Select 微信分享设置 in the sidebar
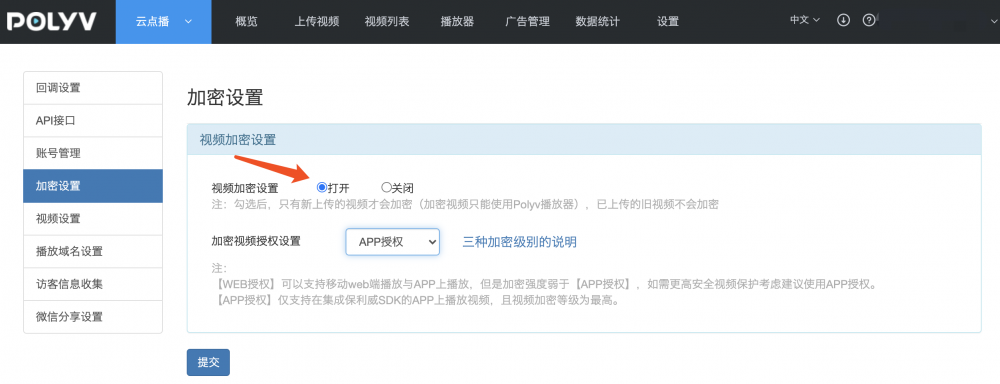Image resolution: width=1000 pixels, height=384 pixels. (x=93, y=317)
